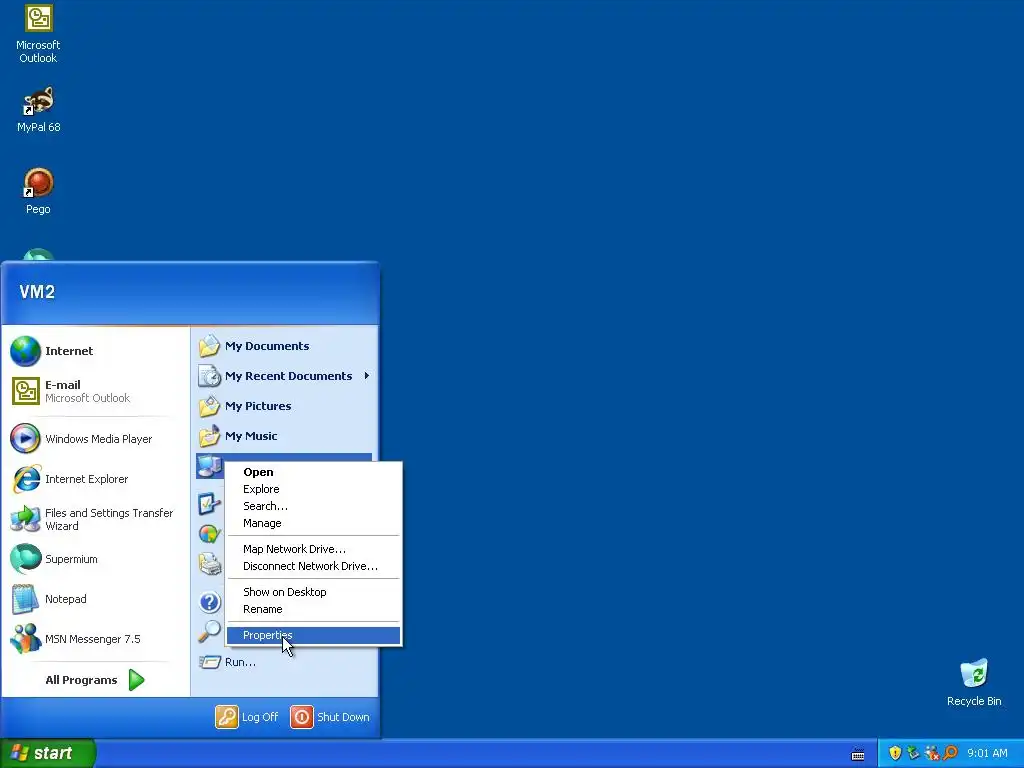Click the My Computer icon
Viewport: 1024px width, 768px height.
(210, 466)
